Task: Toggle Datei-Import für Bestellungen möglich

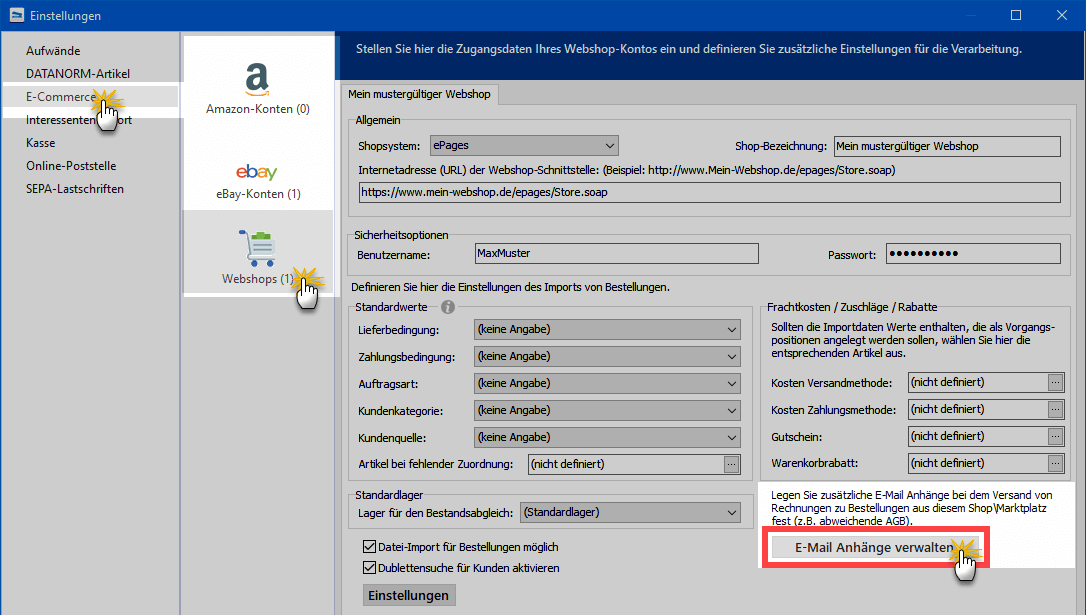Action: pos(370,547)
